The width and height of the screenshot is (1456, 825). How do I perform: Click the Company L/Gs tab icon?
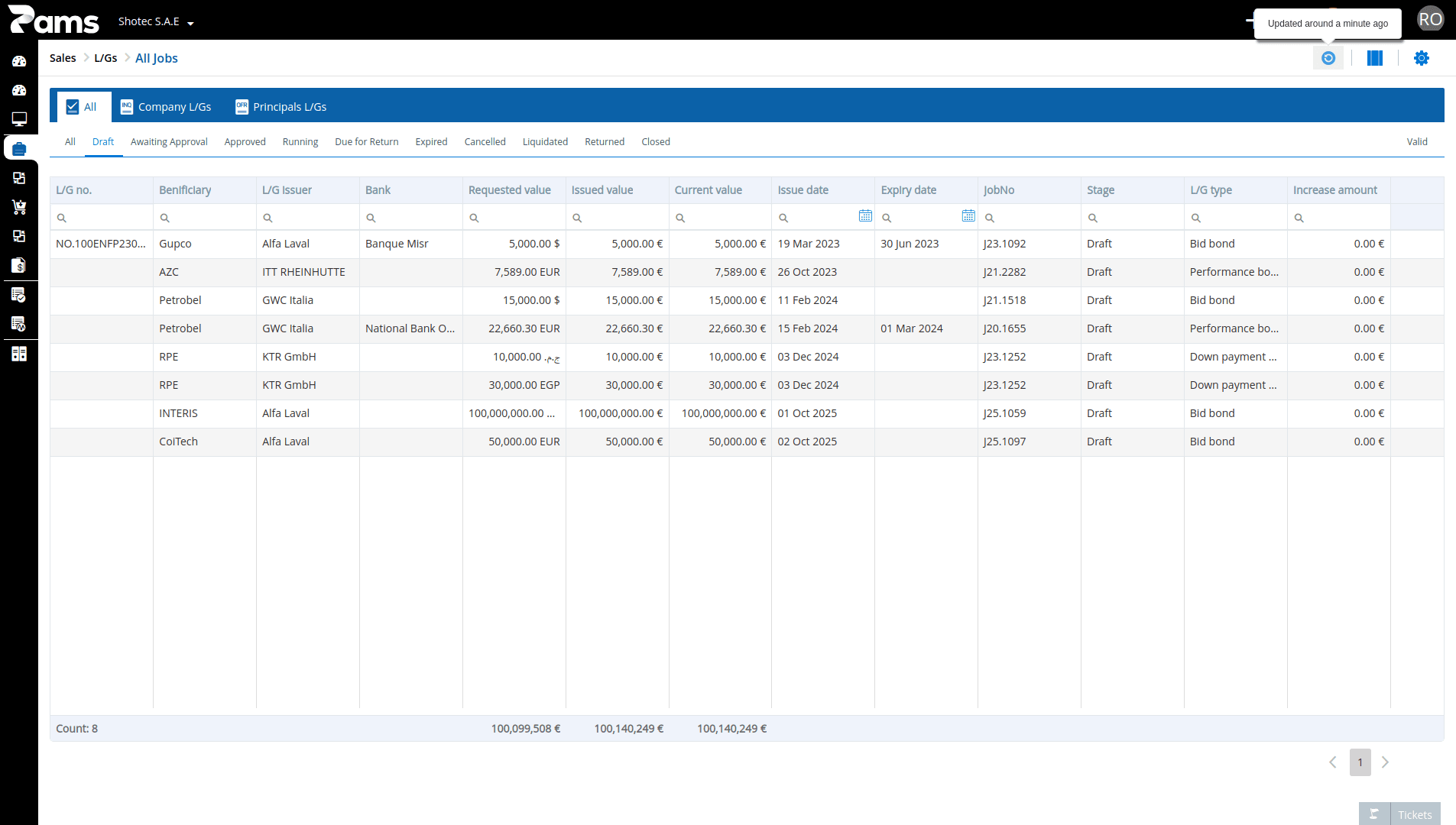click(x=127, y=107)
